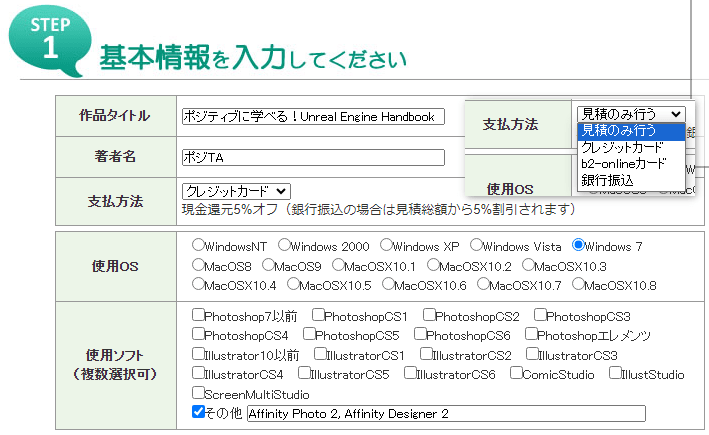Pick the MacOSX10.5 radio button
This screenshot has height=435, width=709.
coord(293,284)
